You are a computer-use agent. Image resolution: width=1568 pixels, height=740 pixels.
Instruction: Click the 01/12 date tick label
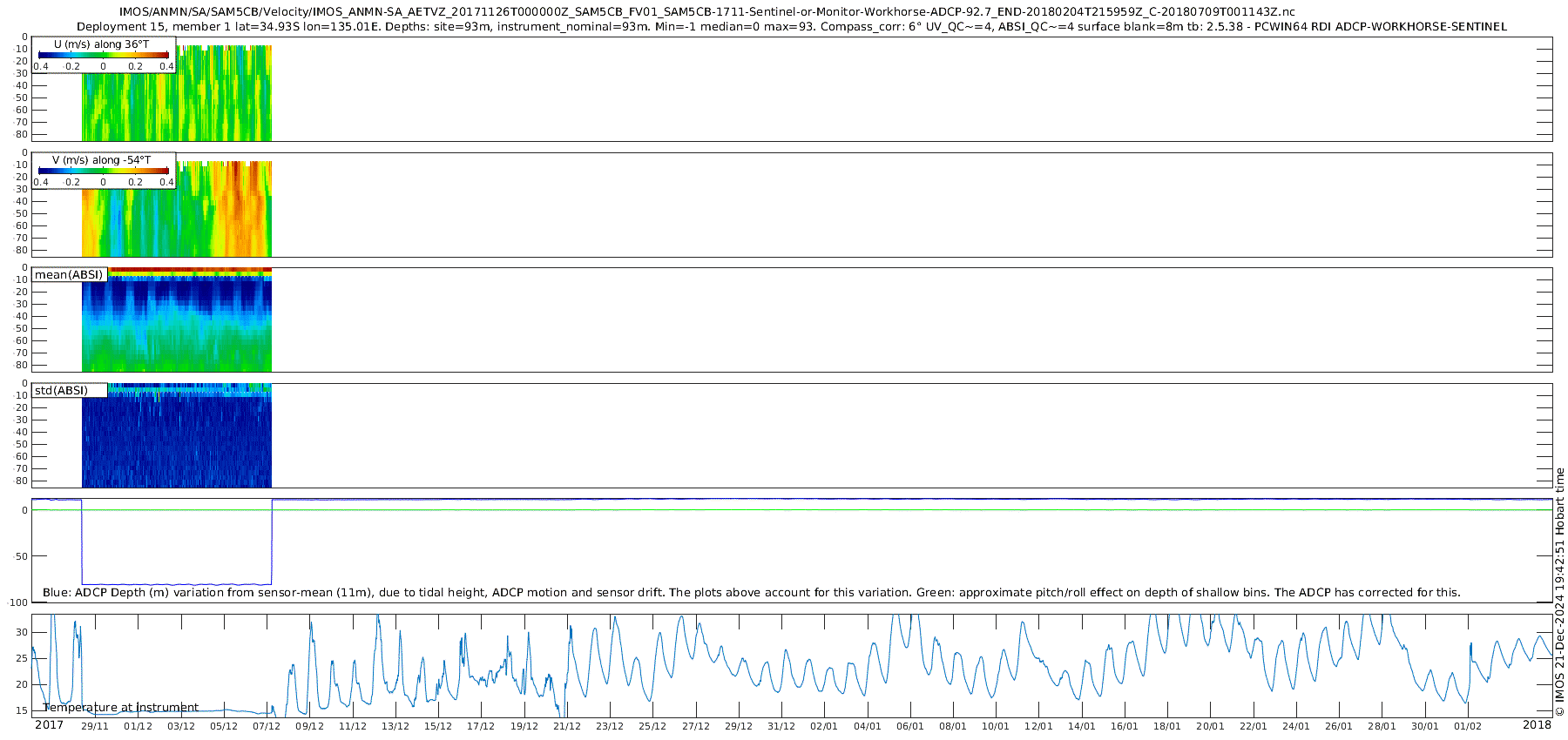coord(138,726)
